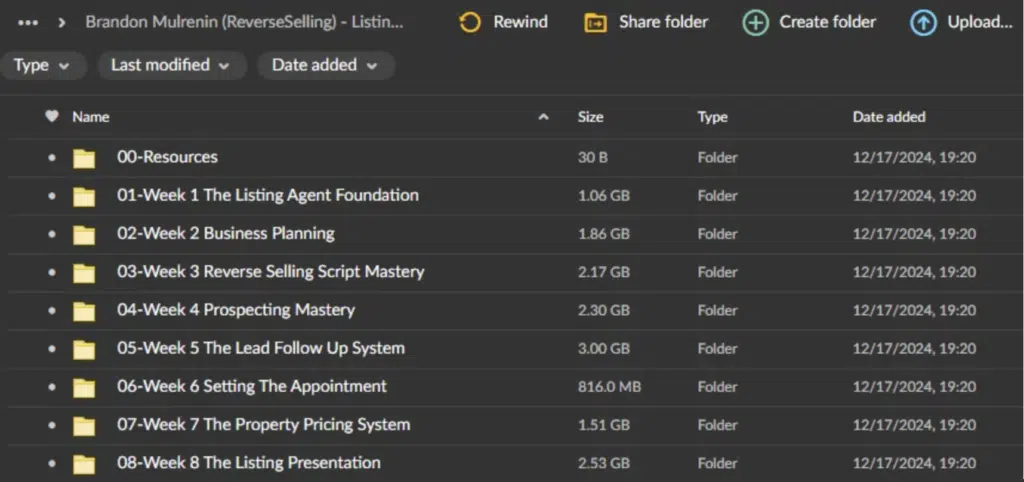Open 05-Week 5 The Lead Follow Up System
The width and height of the screenshot is (1024, 482).
(261, 348)
